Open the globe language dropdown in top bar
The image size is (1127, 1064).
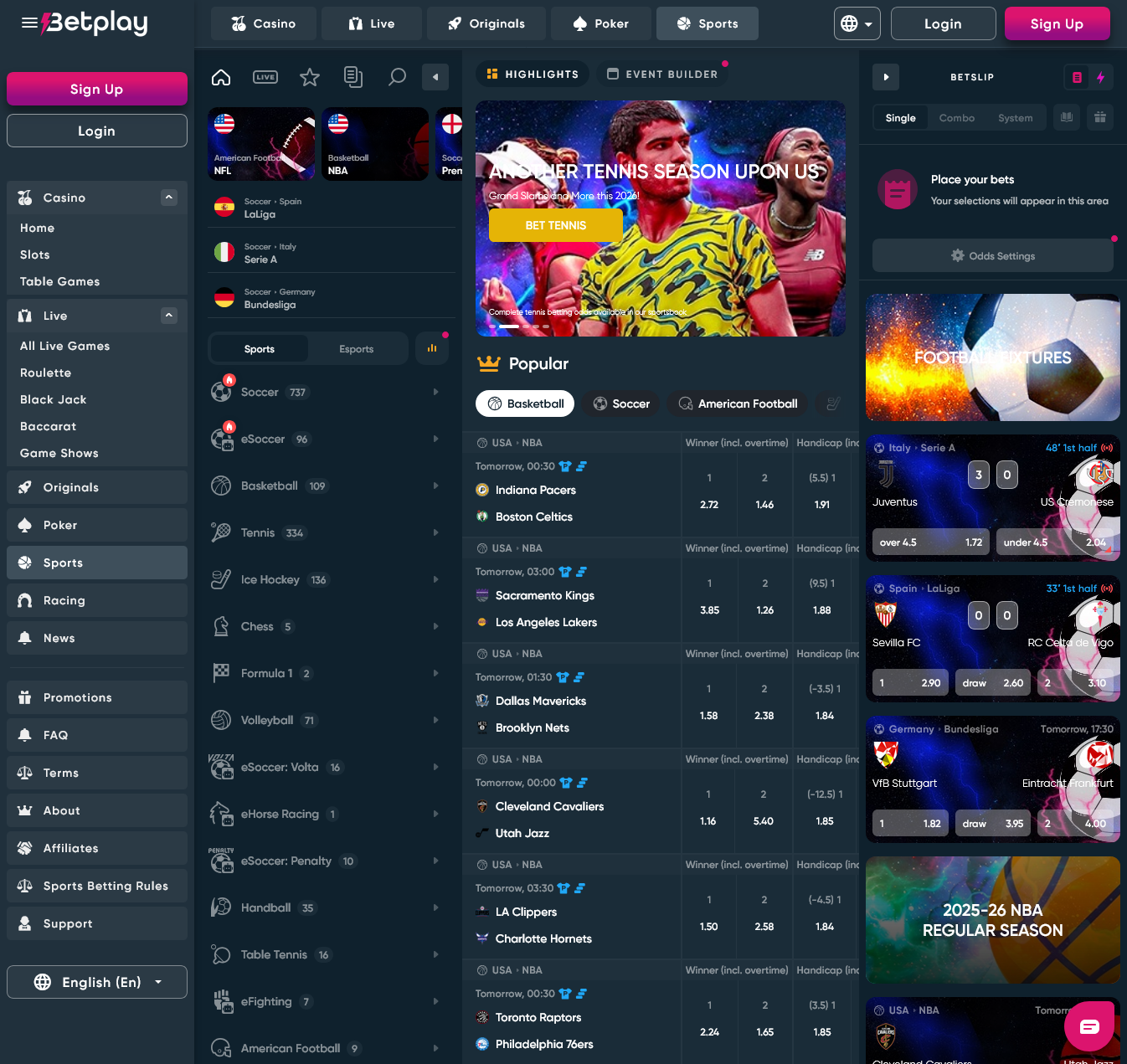[x=857, y=23]
